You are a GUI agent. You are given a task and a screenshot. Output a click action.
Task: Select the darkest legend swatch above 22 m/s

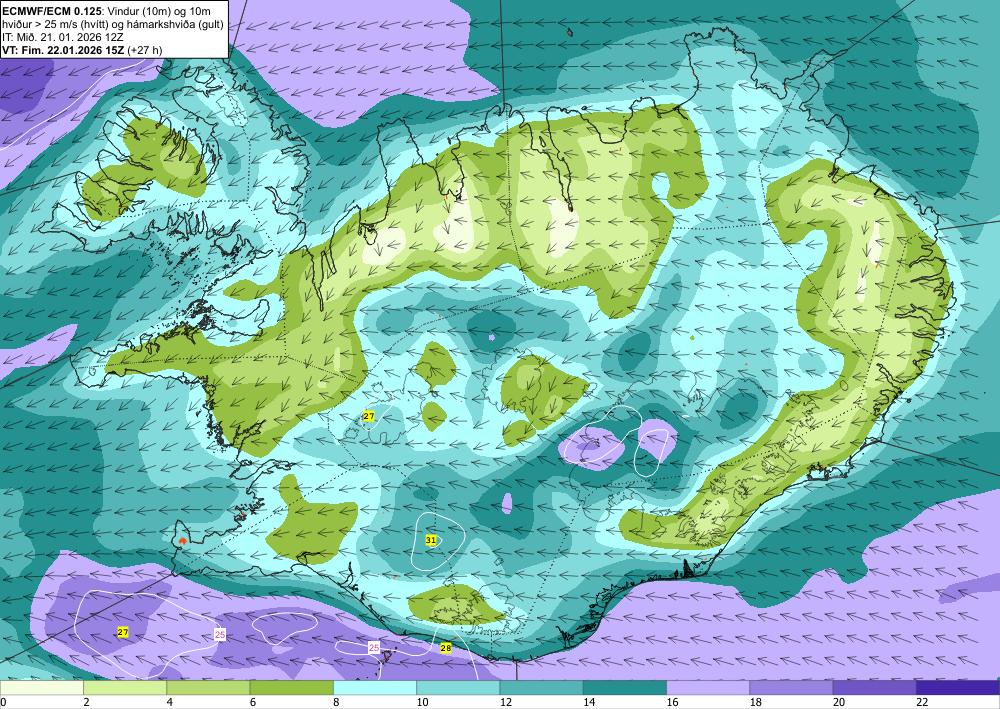[x=958, y=687]
